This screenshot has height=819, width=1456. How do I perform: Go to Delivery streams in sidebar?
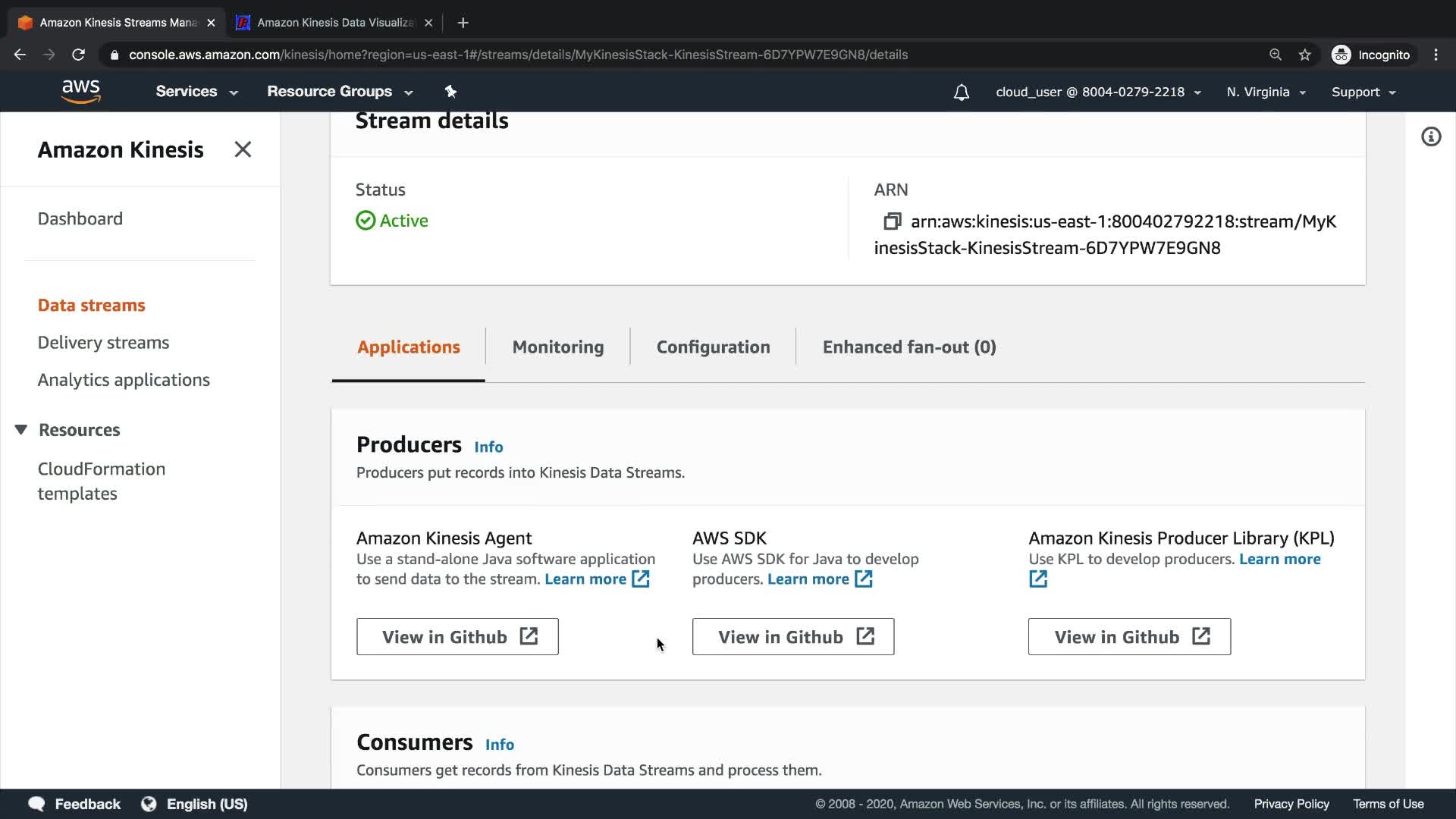click(x=103, y=343)
